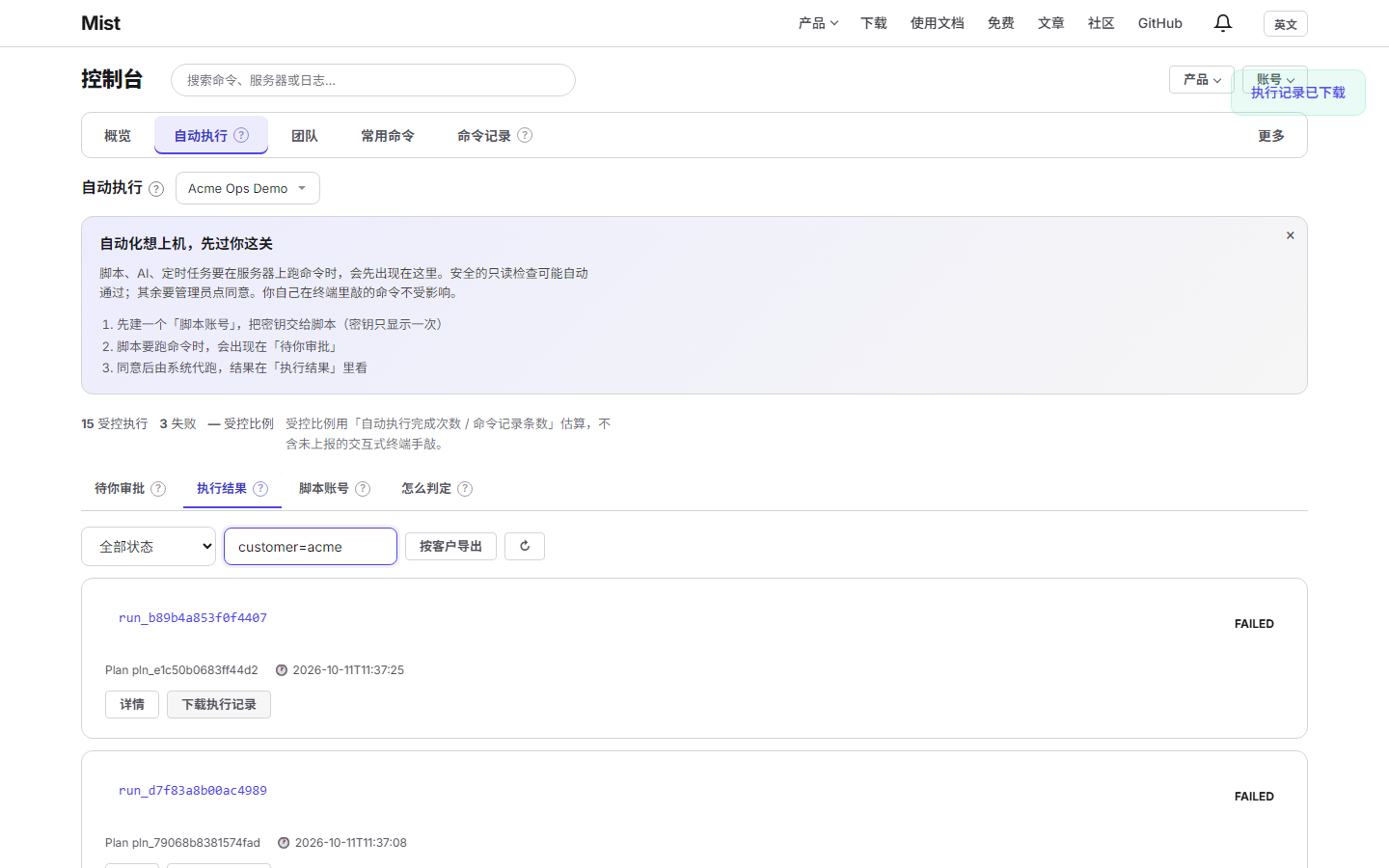Click Plan pln_79068b8381574fad text
Screen dimensions: 1389x868
182,843
